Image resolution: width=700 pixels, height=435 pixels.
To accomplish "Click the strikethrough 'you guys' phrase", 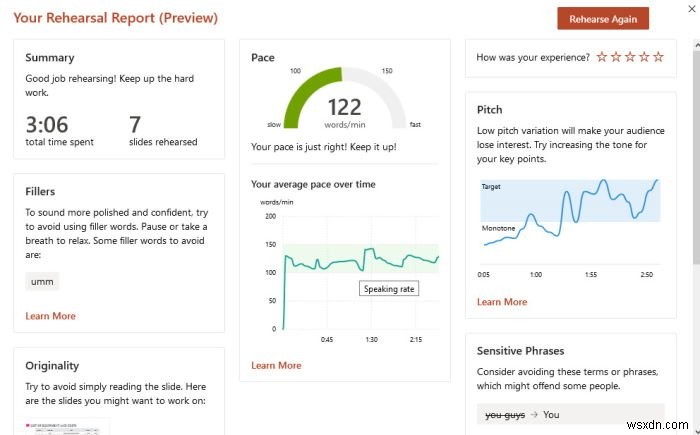I will click(x=505, y=414).
